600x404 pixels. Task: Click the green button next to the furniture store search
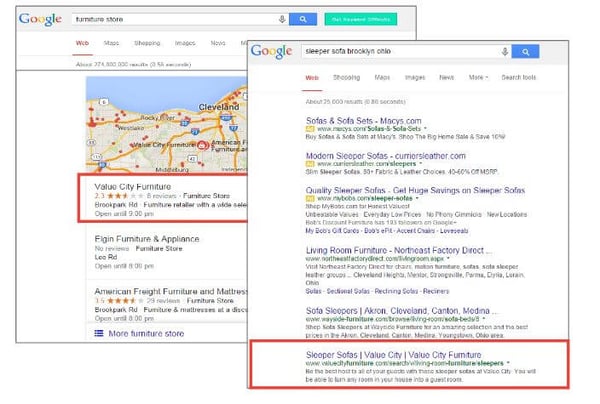point(361,19)
